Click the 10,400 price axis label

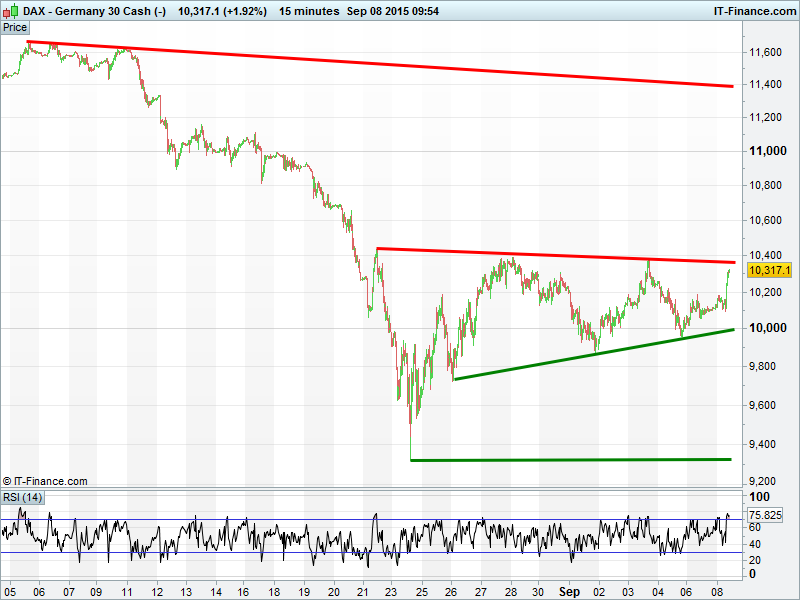[x=765, y=255]
